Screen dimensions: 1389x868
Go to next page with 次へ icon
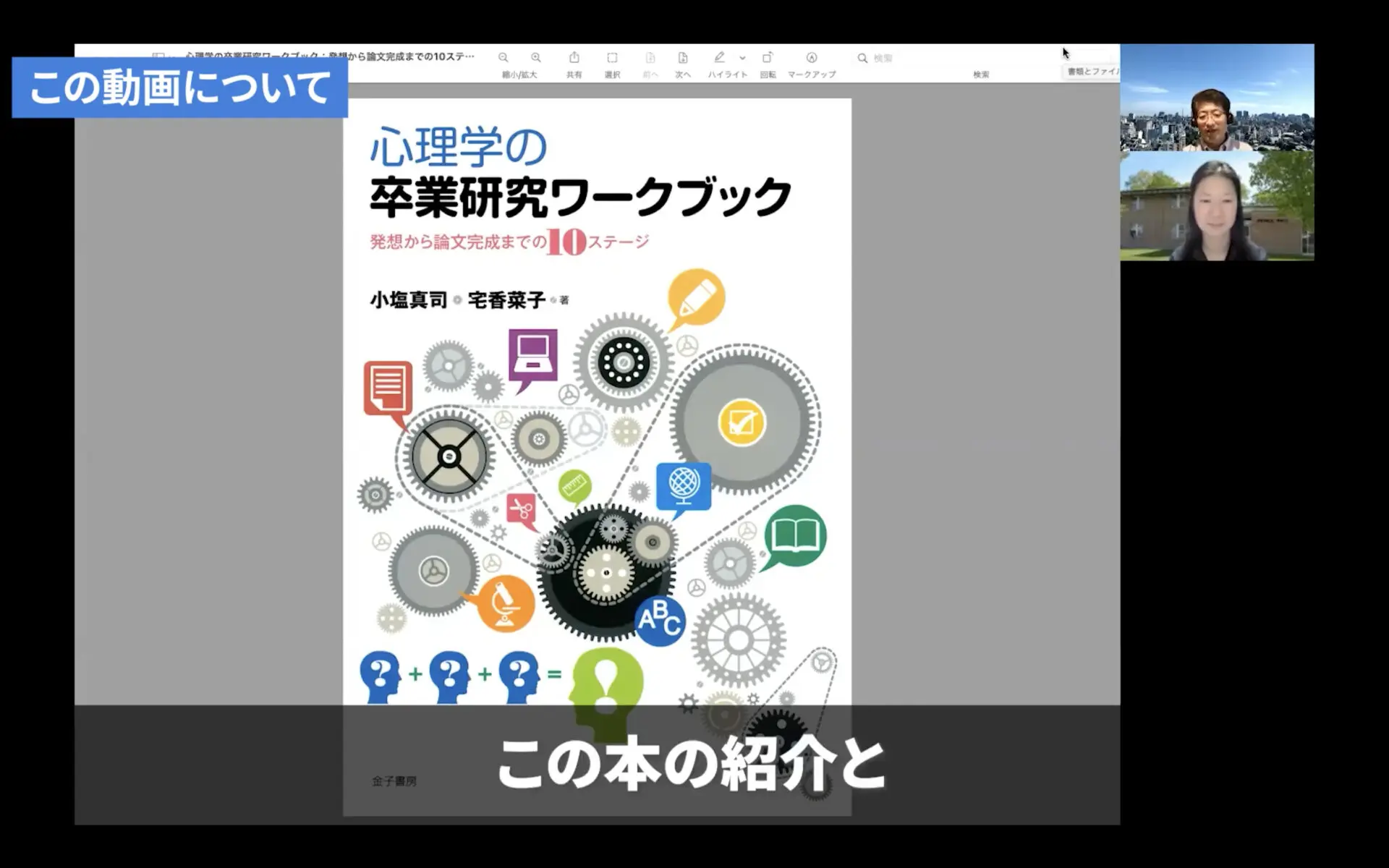683,58
